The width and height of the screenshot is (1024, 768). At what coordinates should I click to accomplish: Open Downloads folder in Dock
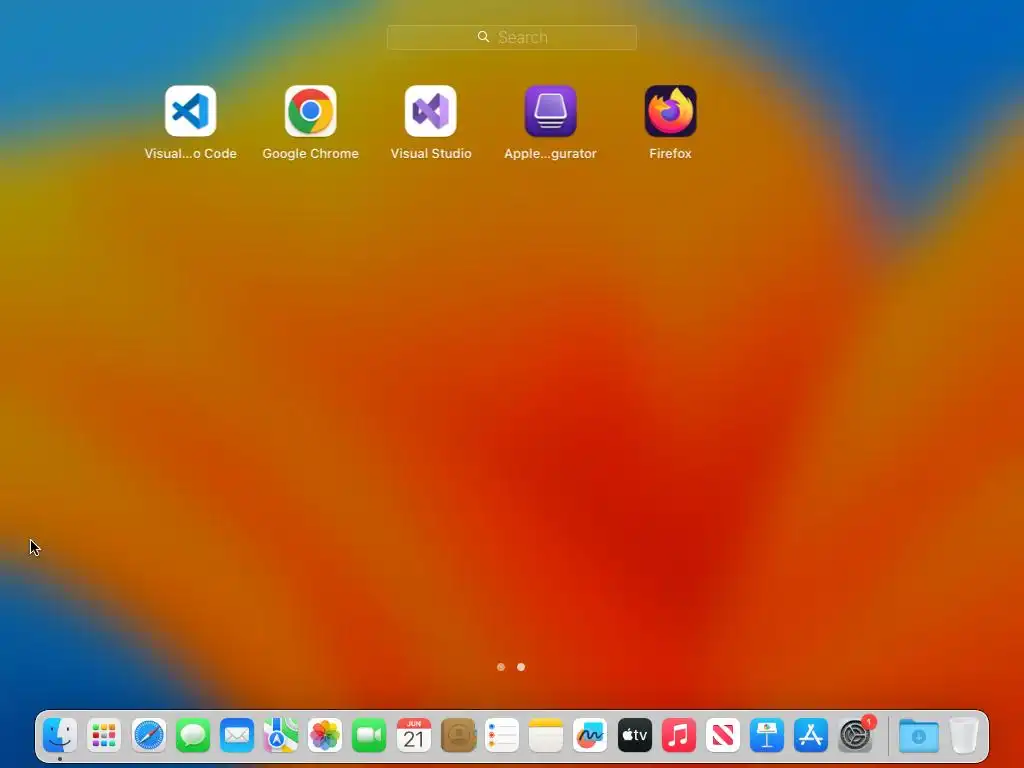(x=919, y=735)
